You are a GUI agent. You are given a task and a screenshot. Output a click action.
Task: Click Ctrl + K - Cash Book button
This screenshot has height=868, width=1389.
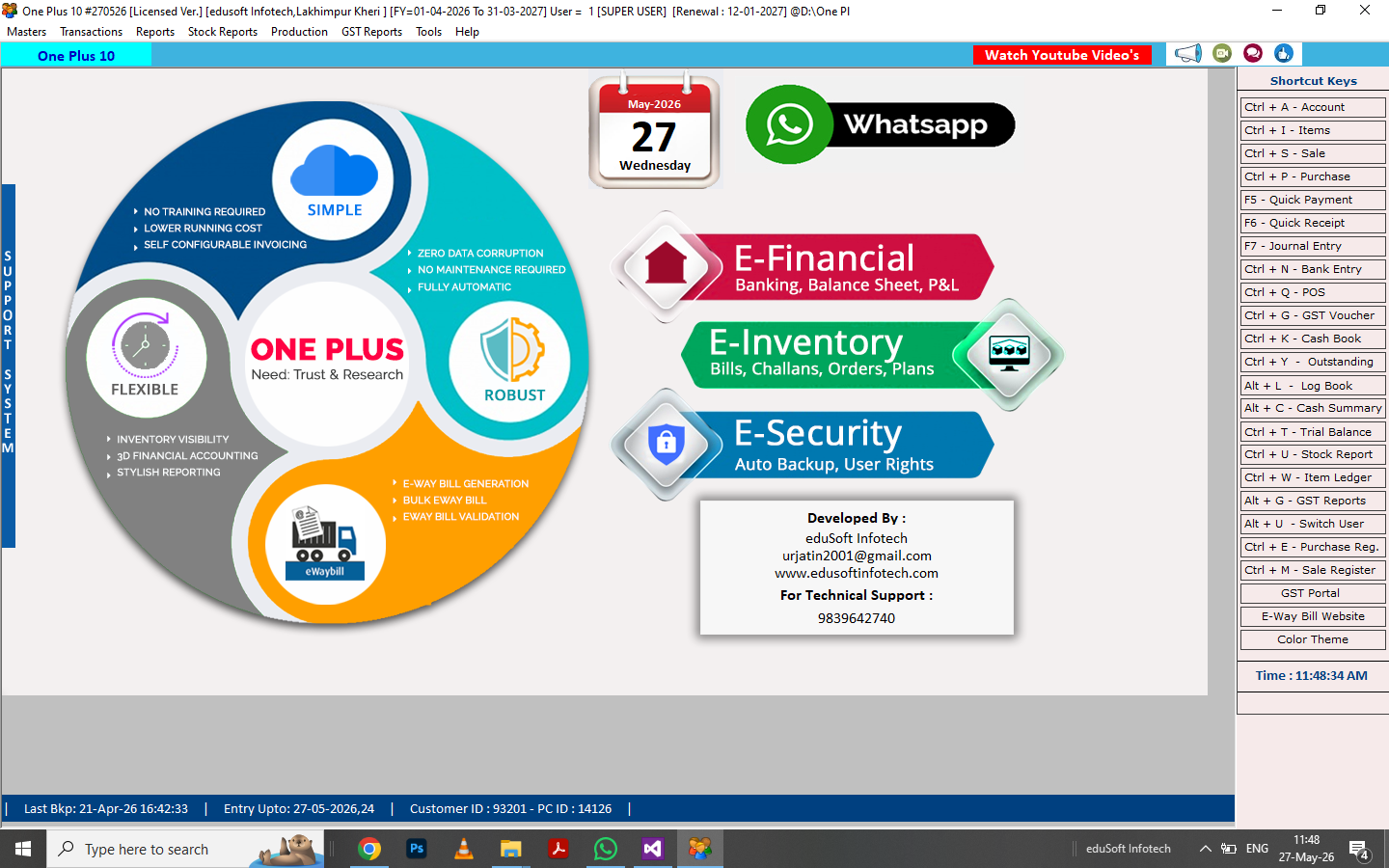tap(1313, 339)
